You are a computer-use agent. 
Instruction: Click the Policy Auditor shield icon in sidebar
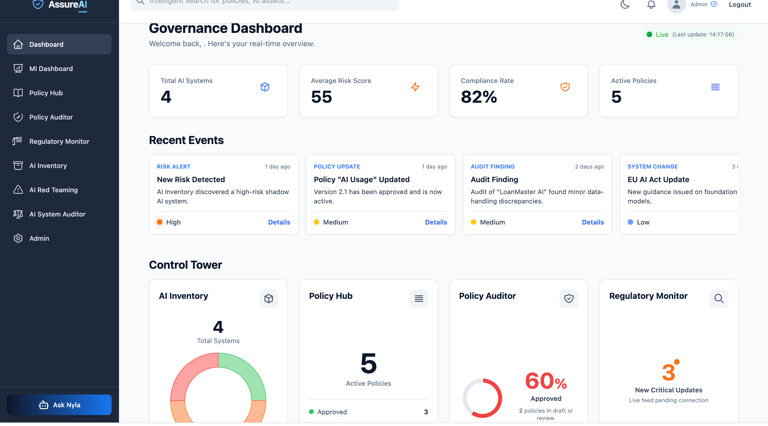[18, 117]
